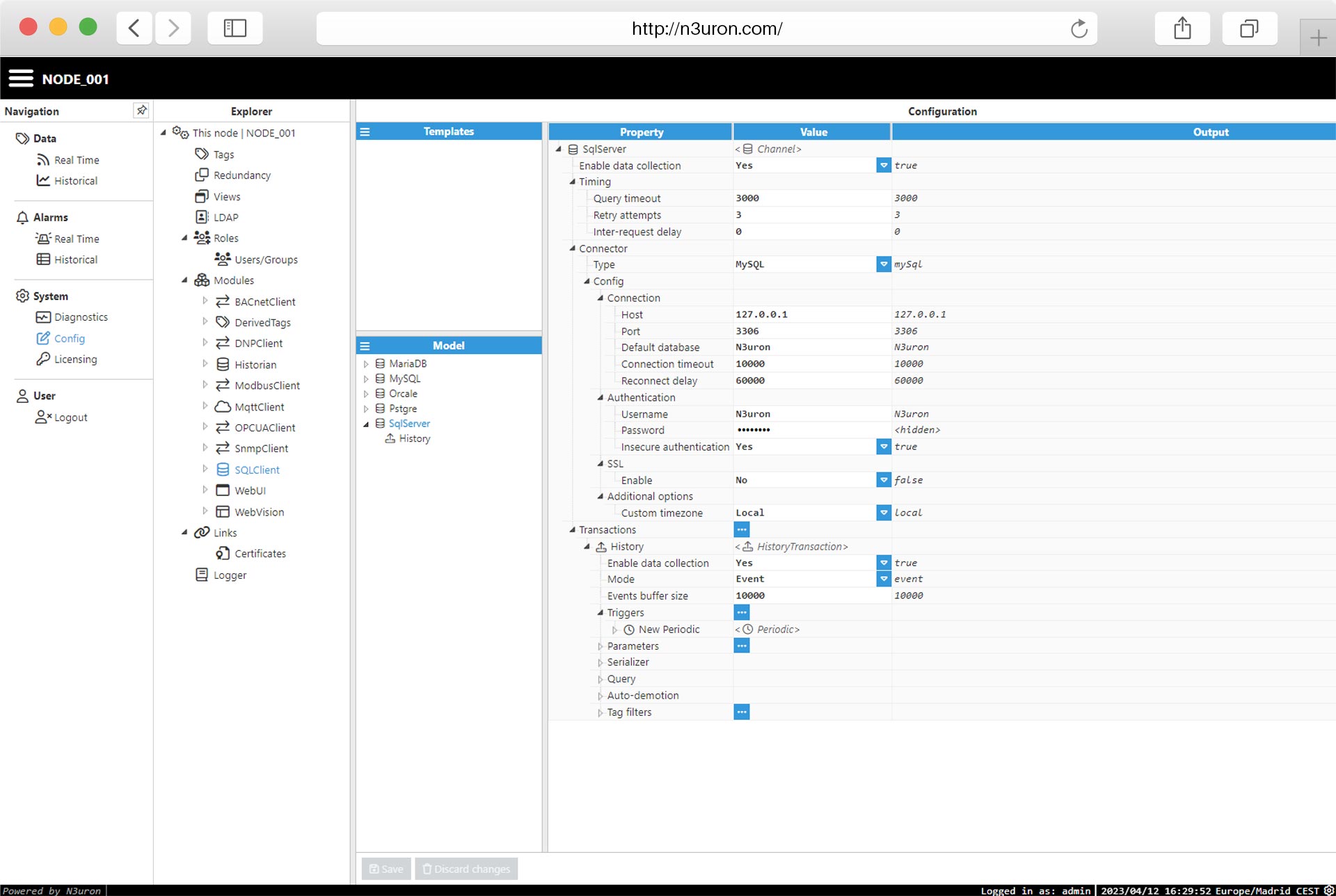Open the Type MySQL dropdown arrow
The image size is (1336, 896).
click(x=883, y=264)
